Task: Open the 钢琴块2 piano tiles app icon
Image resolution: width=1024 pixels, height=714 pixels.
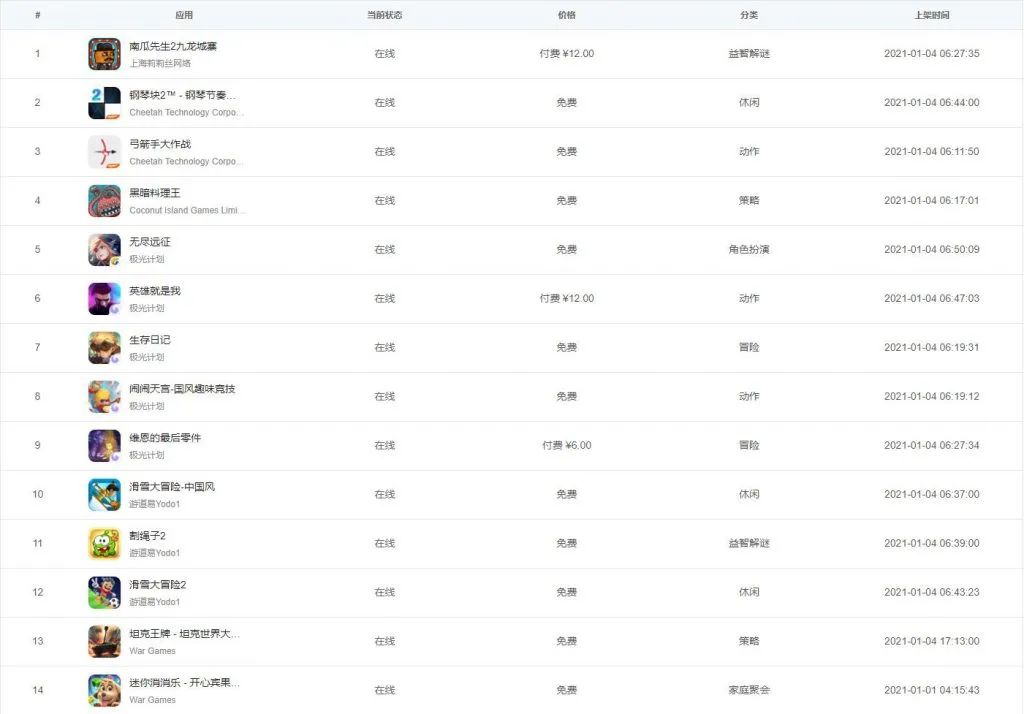Action: click(104, 103)
